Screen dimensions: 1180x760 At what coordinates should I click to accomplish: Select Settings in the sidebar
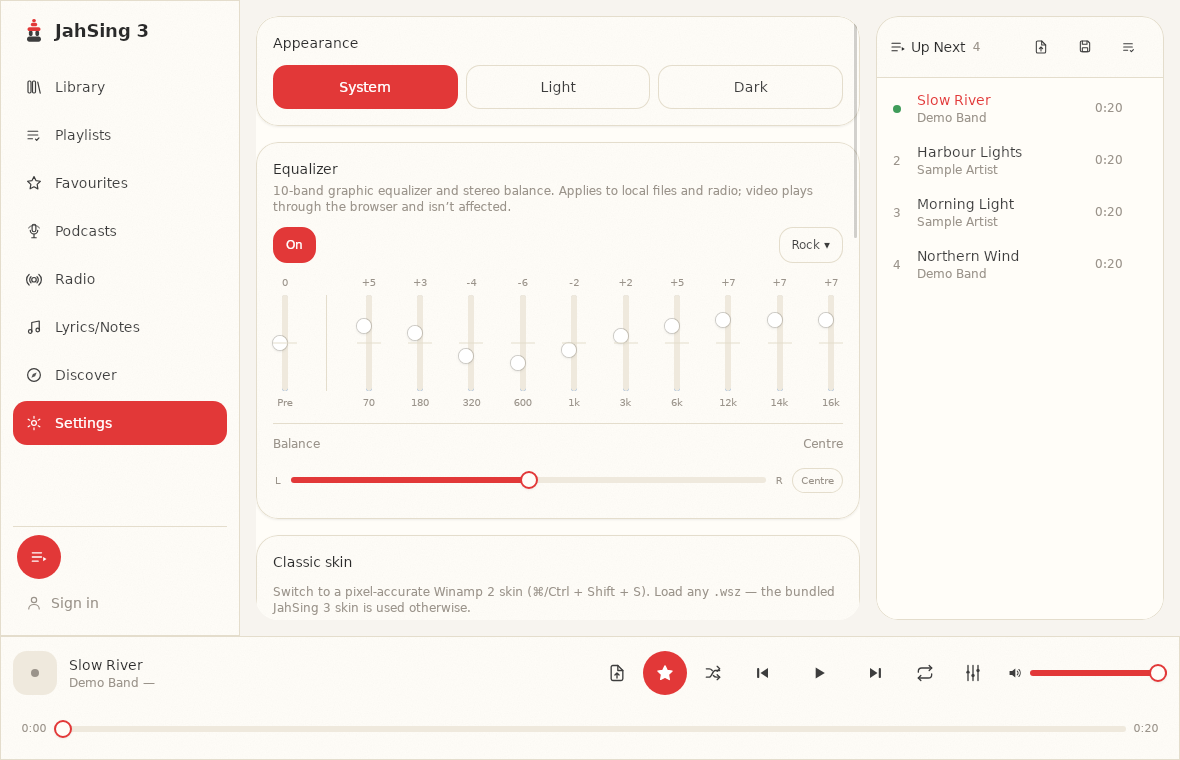tap(120, 423)
